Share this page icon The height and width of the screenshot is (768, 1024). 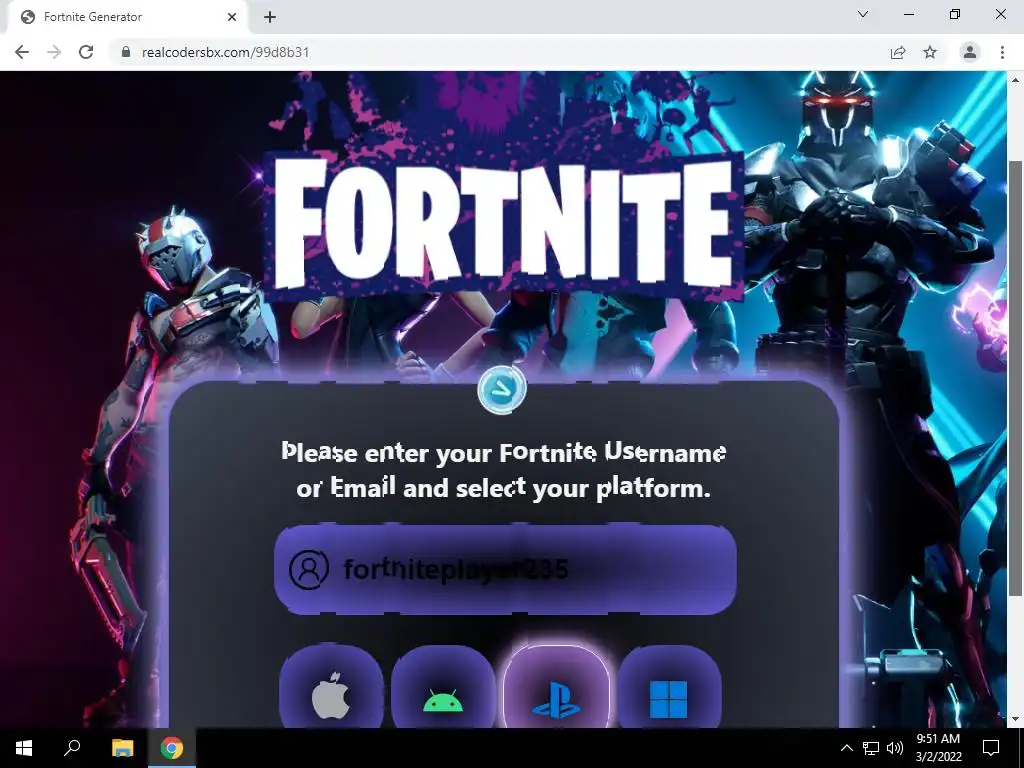click(x=898, y=52)
